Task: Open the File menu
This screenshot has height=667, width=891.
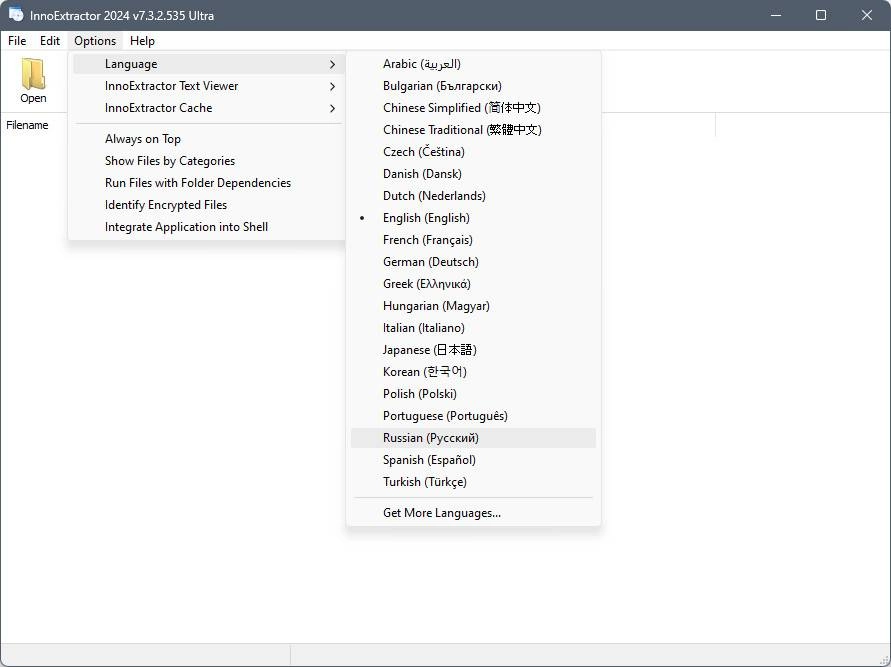Action: pyautogui.click(x=17, y=41)
